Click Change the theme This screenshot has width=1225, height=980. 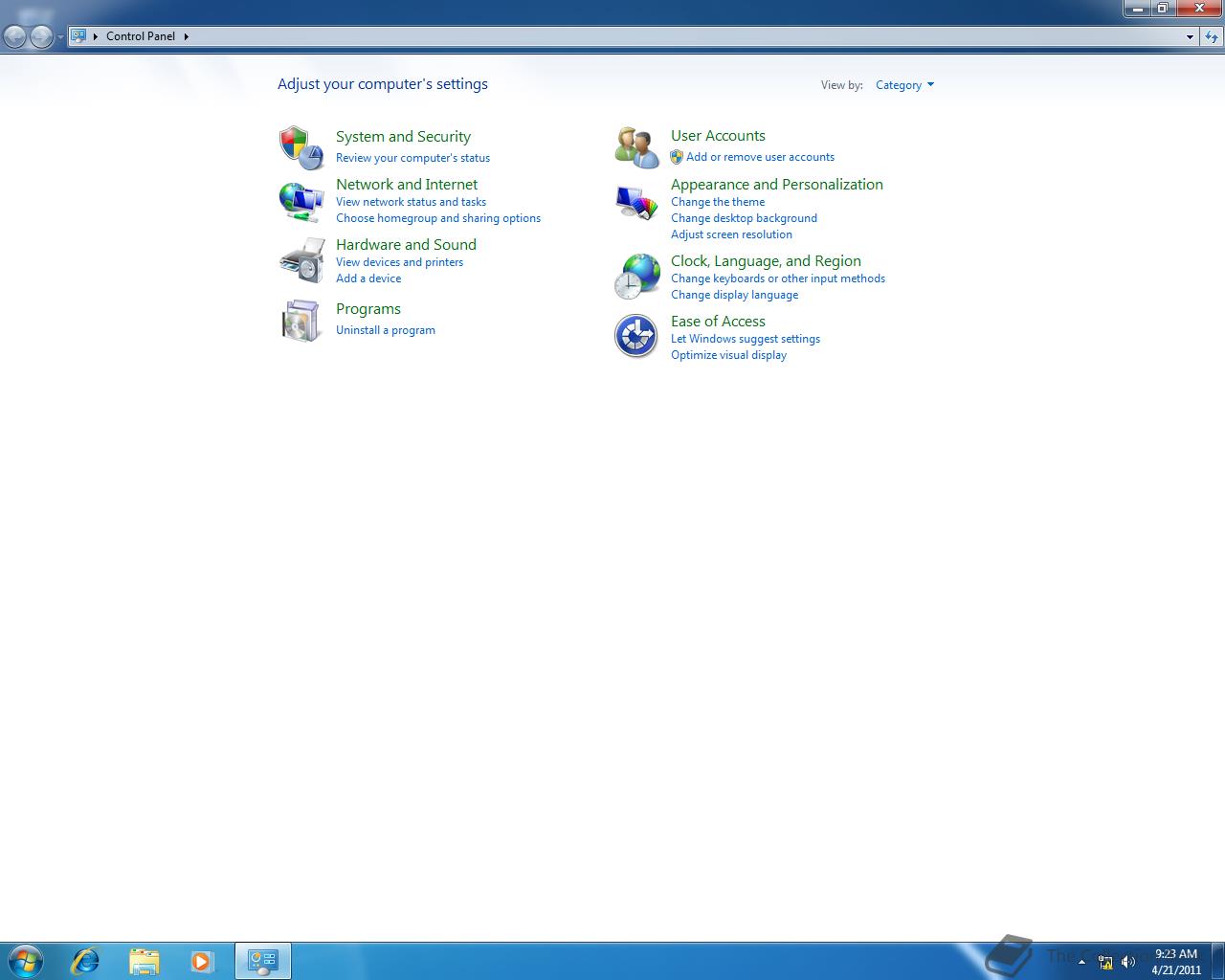click(718, 202)
